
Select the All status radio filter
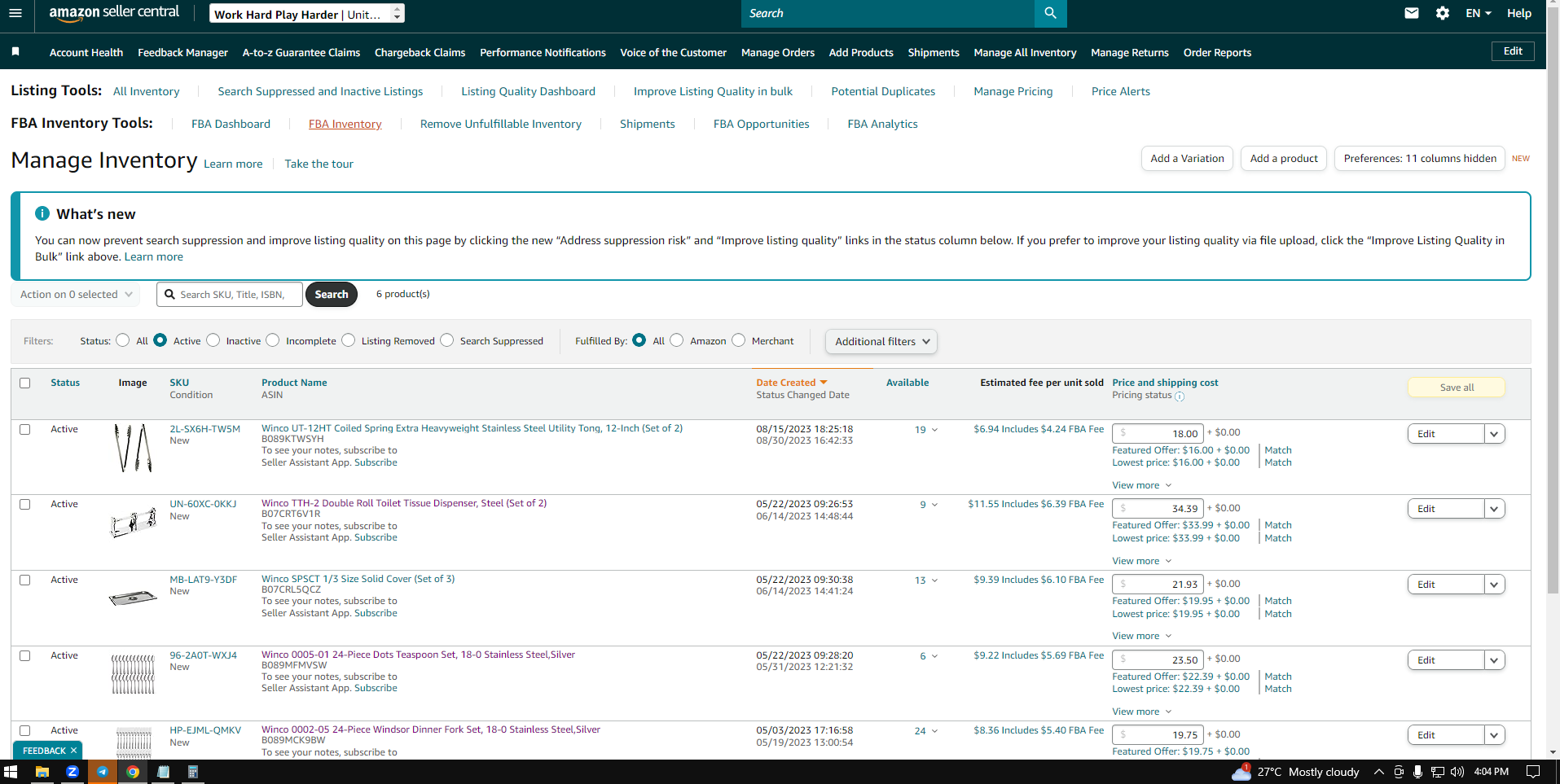[122, 340]
